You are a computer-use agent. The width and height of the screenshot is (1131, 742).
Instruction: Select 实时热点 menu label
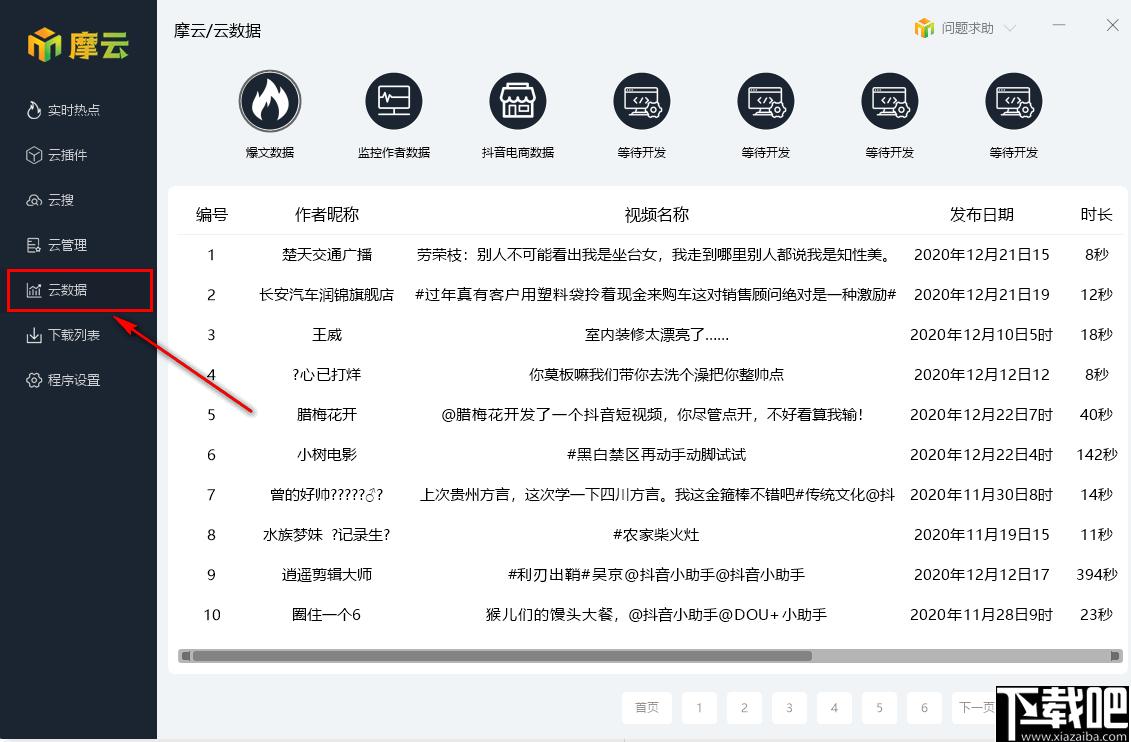point(74,110)
